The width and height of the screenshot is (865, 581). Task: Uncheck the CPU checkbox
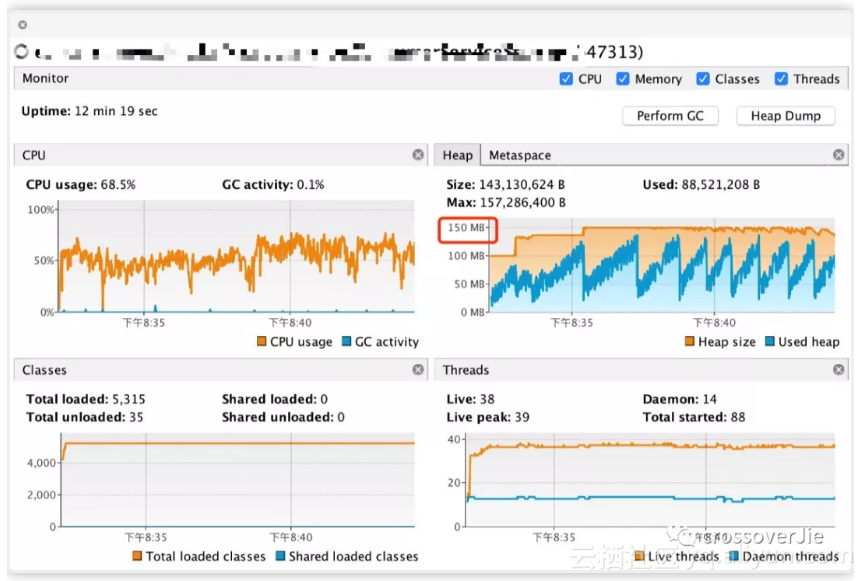566,79
